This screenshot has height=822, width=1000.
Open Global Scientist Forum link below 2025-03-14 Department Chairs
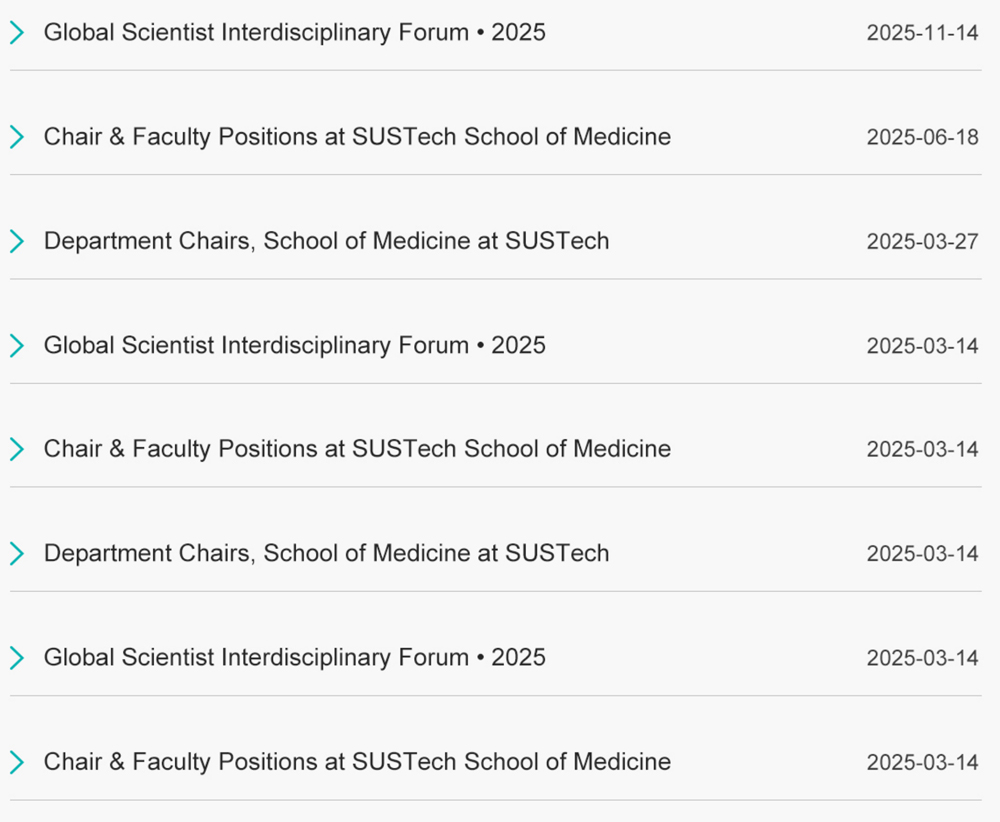tap(295, 657)
